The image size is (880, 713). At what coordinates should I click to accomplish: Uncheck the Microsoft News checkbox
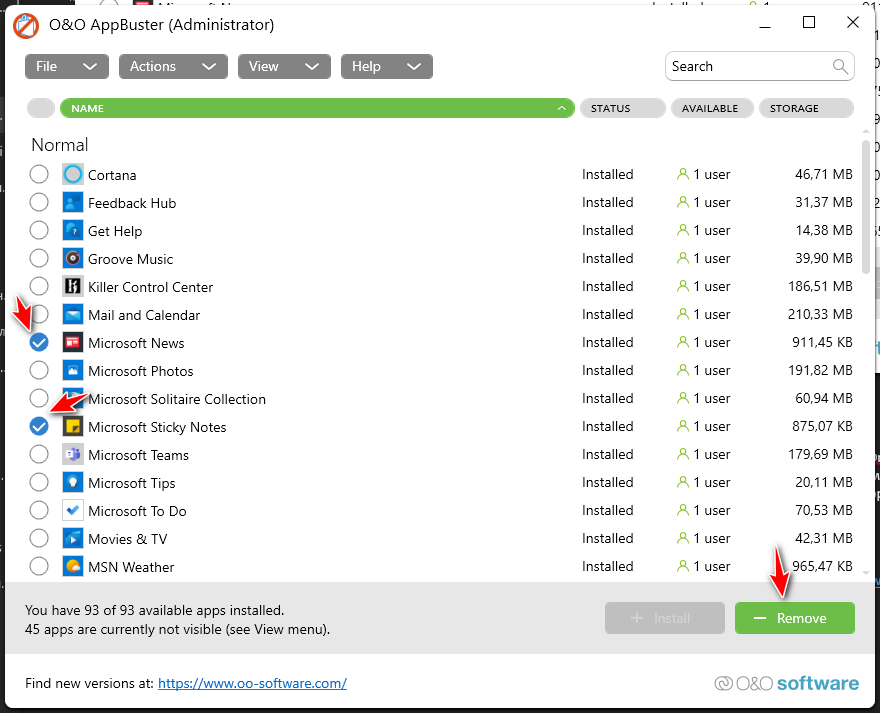[39, 343]
